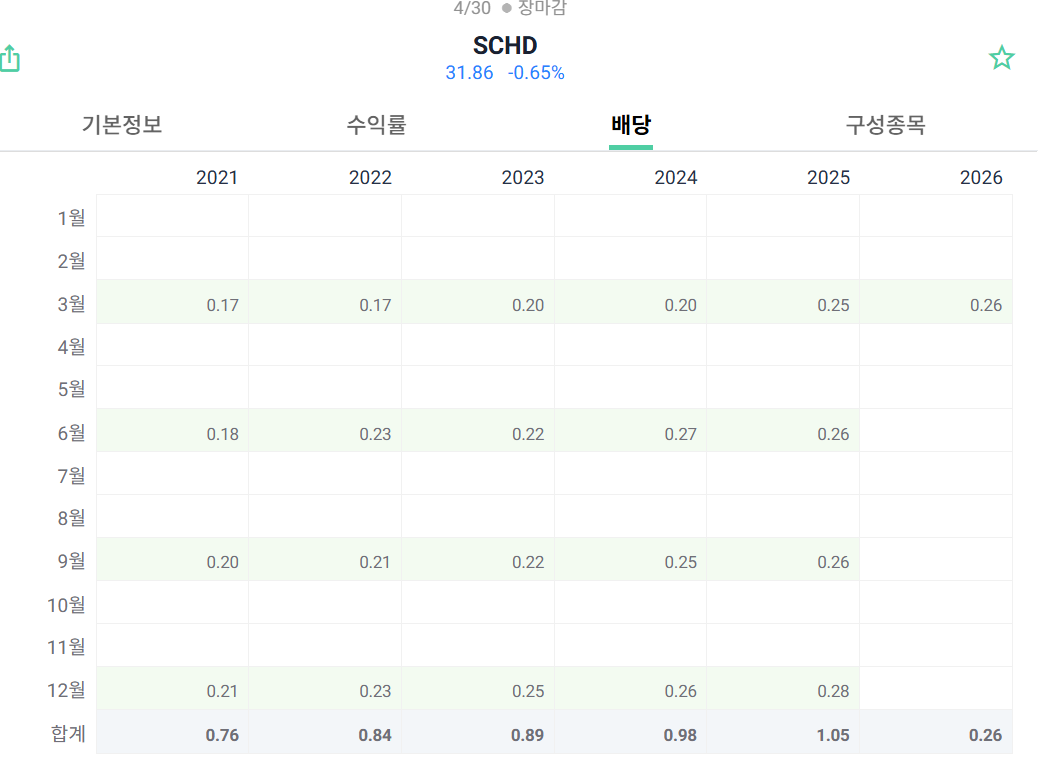Click the 3월 row label
The height and width of the screenshot is (770, 1043).
click(x=71, y=304)
